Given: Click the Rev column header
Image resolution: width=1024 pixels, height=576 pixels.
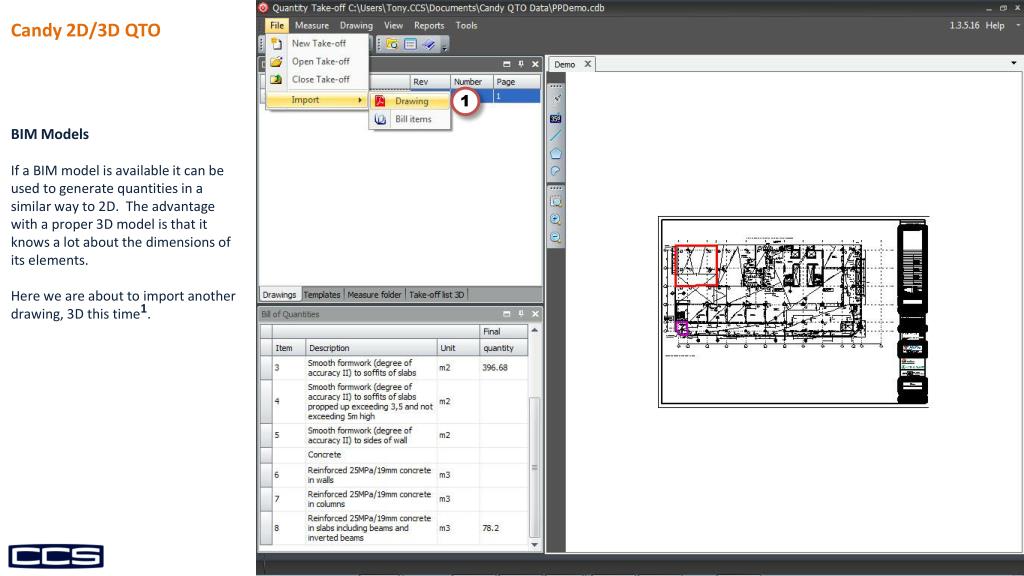Looking at the screenshot, I should pos(430,82).
